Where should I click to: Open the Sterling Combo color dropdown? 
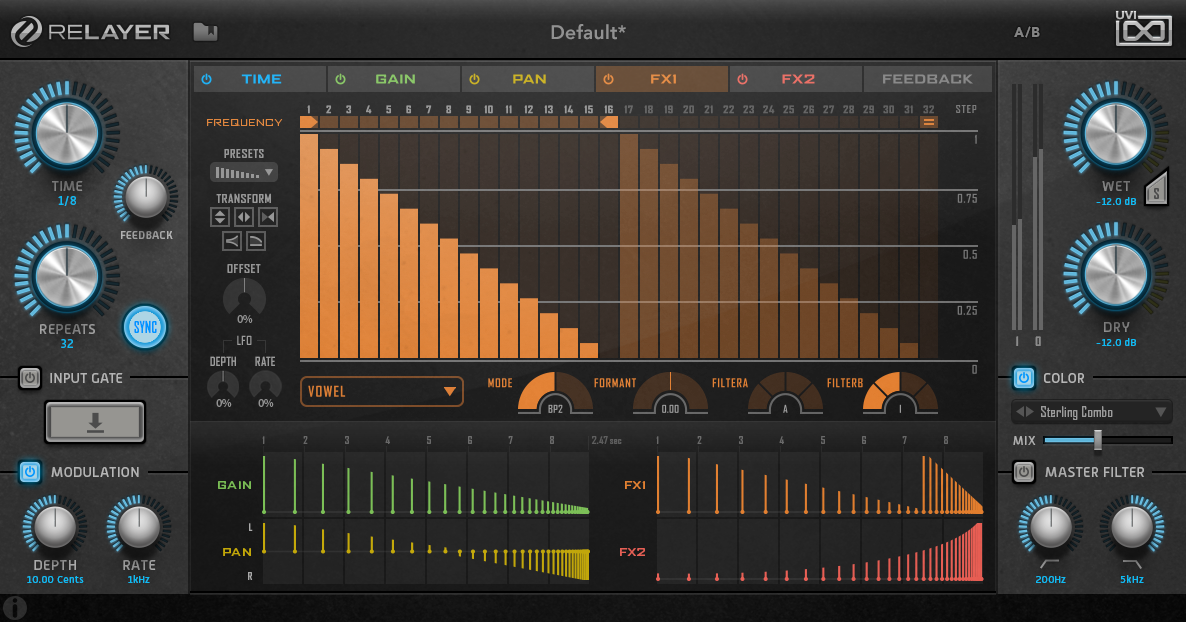coord(1091,412)
